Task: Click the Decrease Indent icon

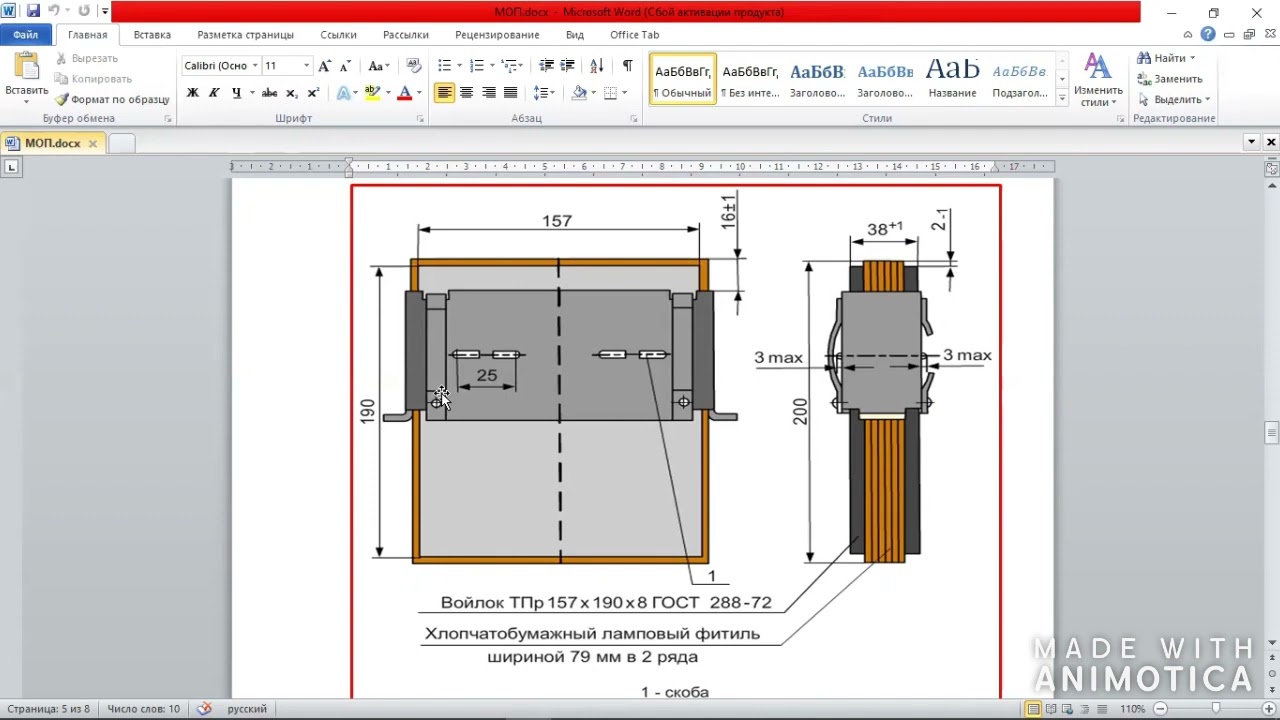Action: pyautogui.click(x=546, y=65)
